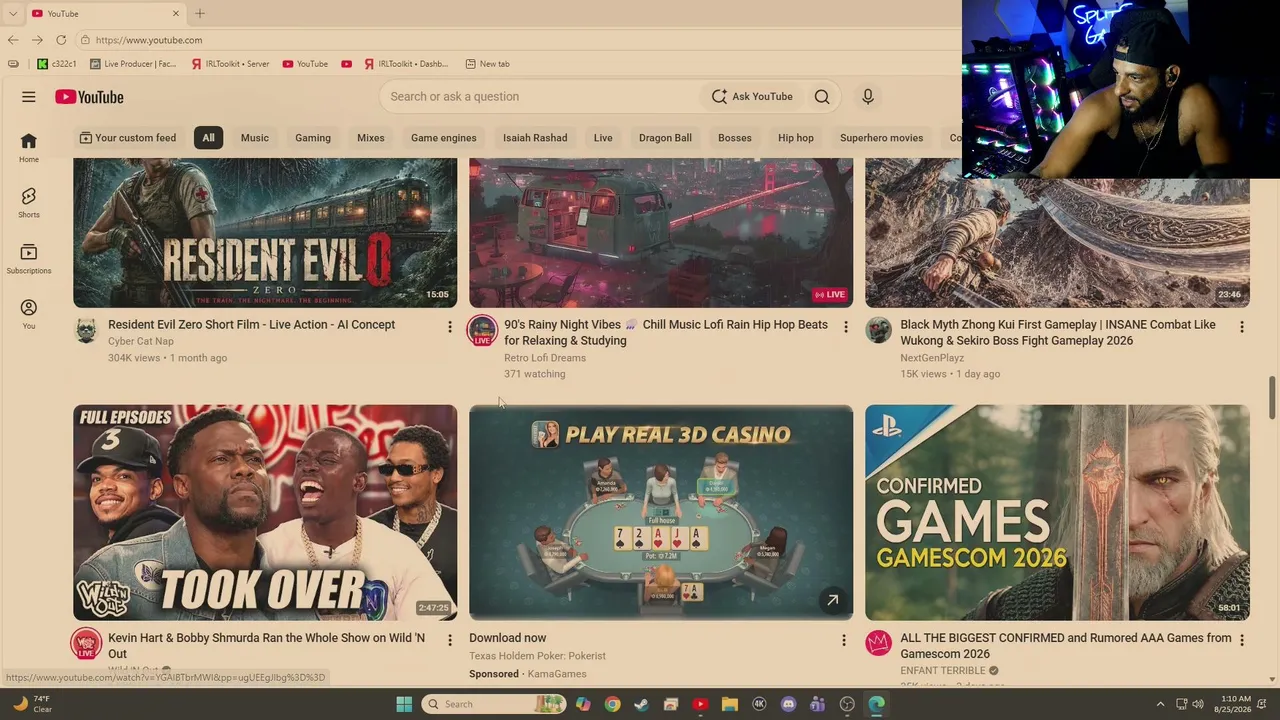Open File Explorer from the taskbar
1280x720 pixels.
(x=729, y=704)
